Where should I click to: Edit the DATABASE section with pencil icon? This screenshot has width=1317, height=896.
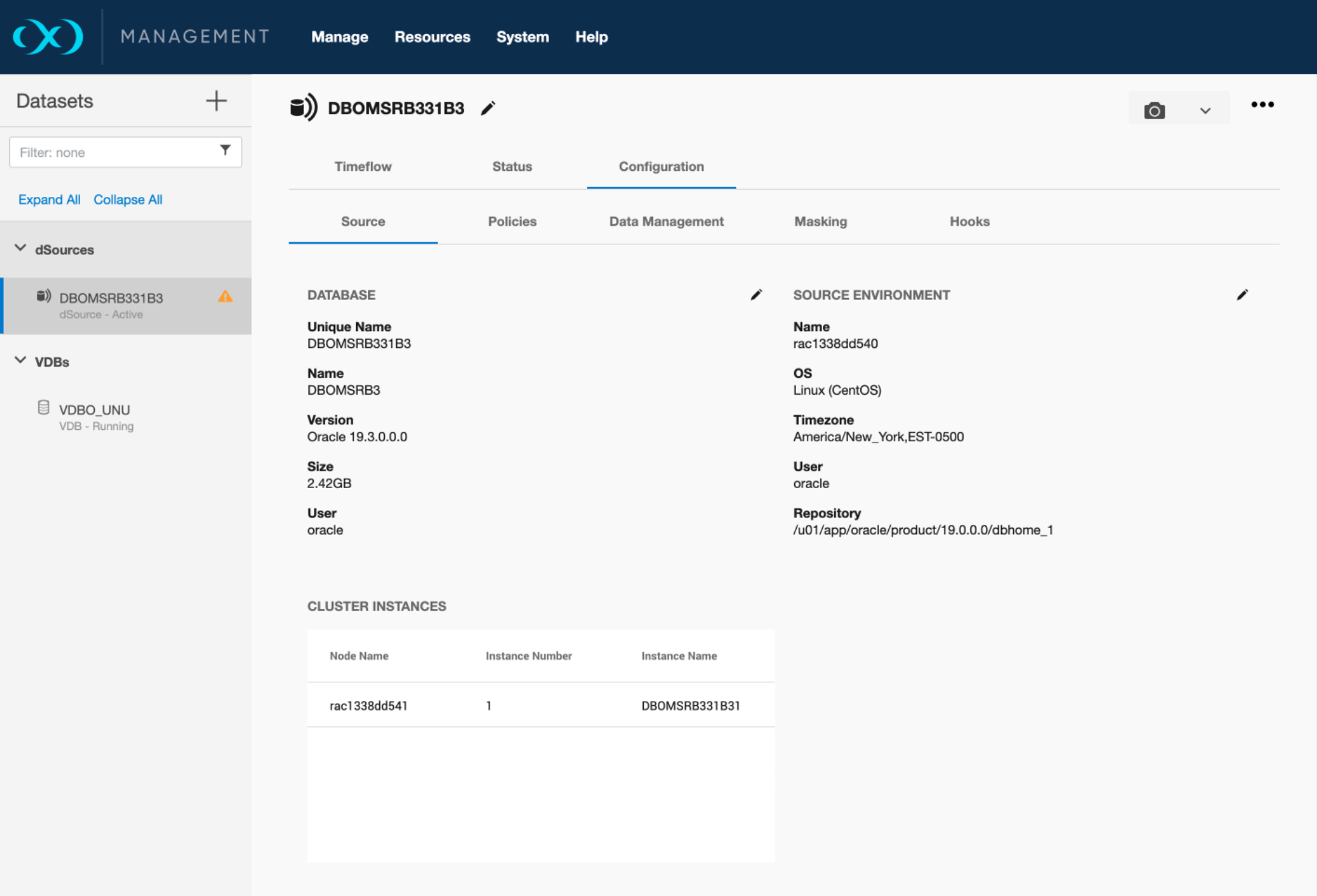[756, 294]
